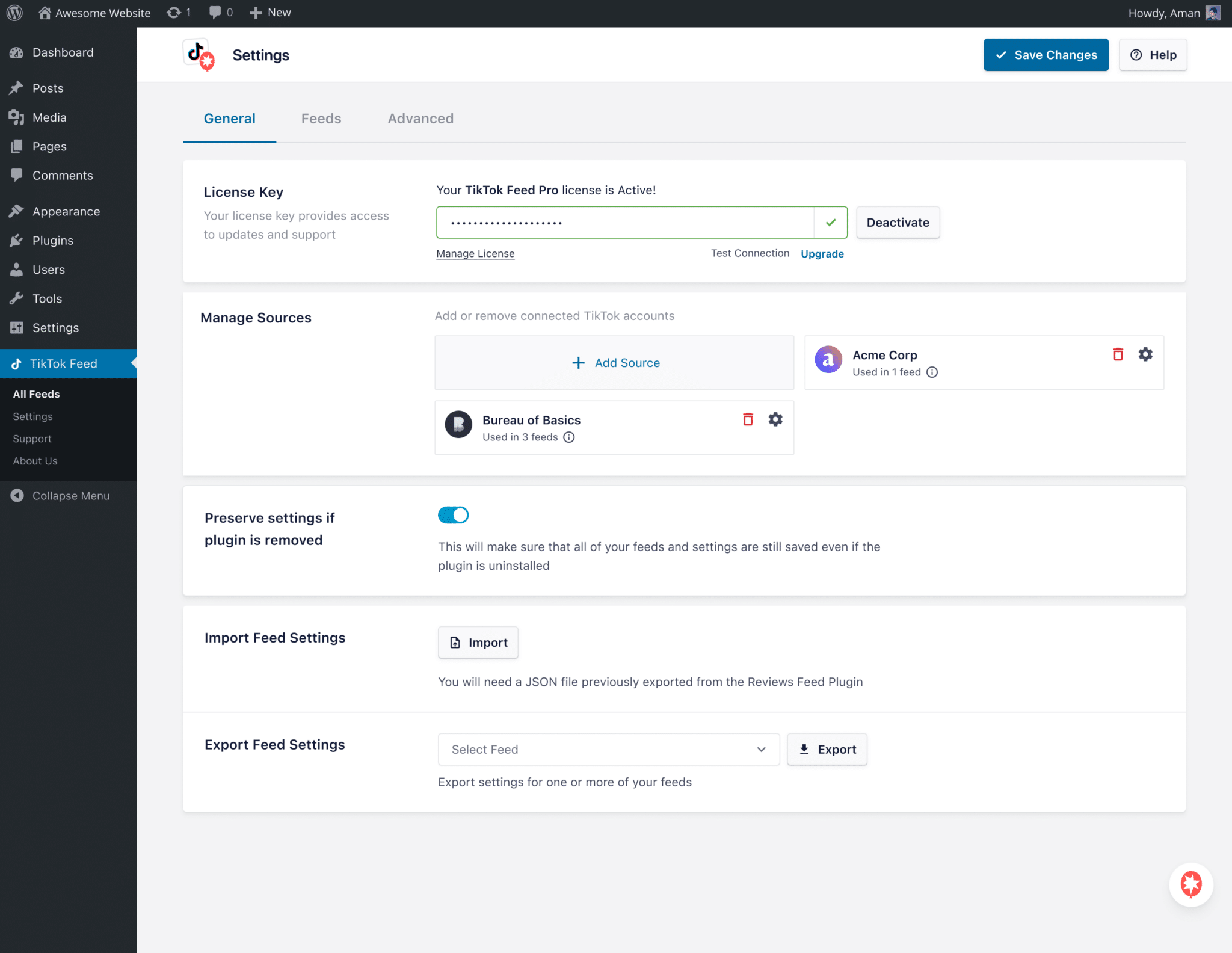The width and height of the screenshot is (1232, 953).
Task: Click the updates icon in admin bar
Action: tap(178, 13)
